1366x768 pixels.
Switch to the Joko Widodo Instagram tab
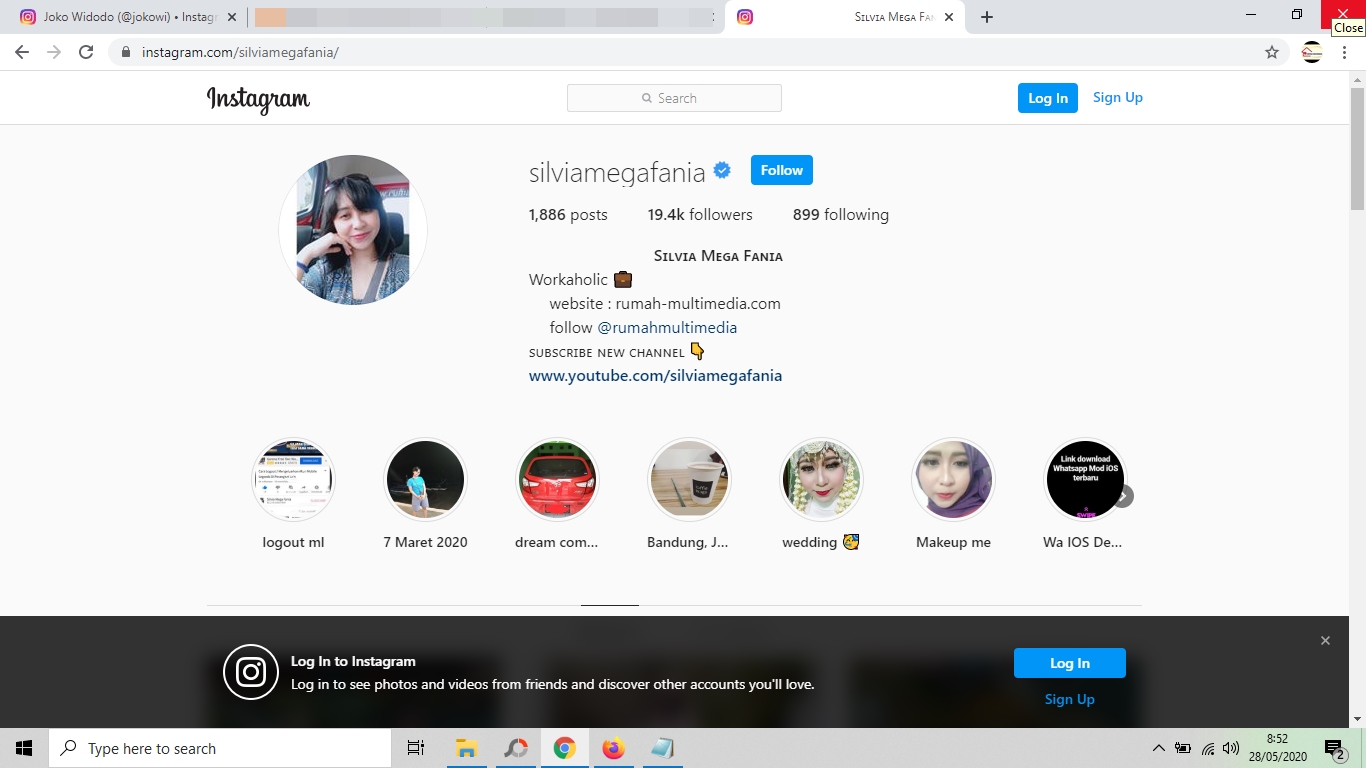[x=130, y=17]
